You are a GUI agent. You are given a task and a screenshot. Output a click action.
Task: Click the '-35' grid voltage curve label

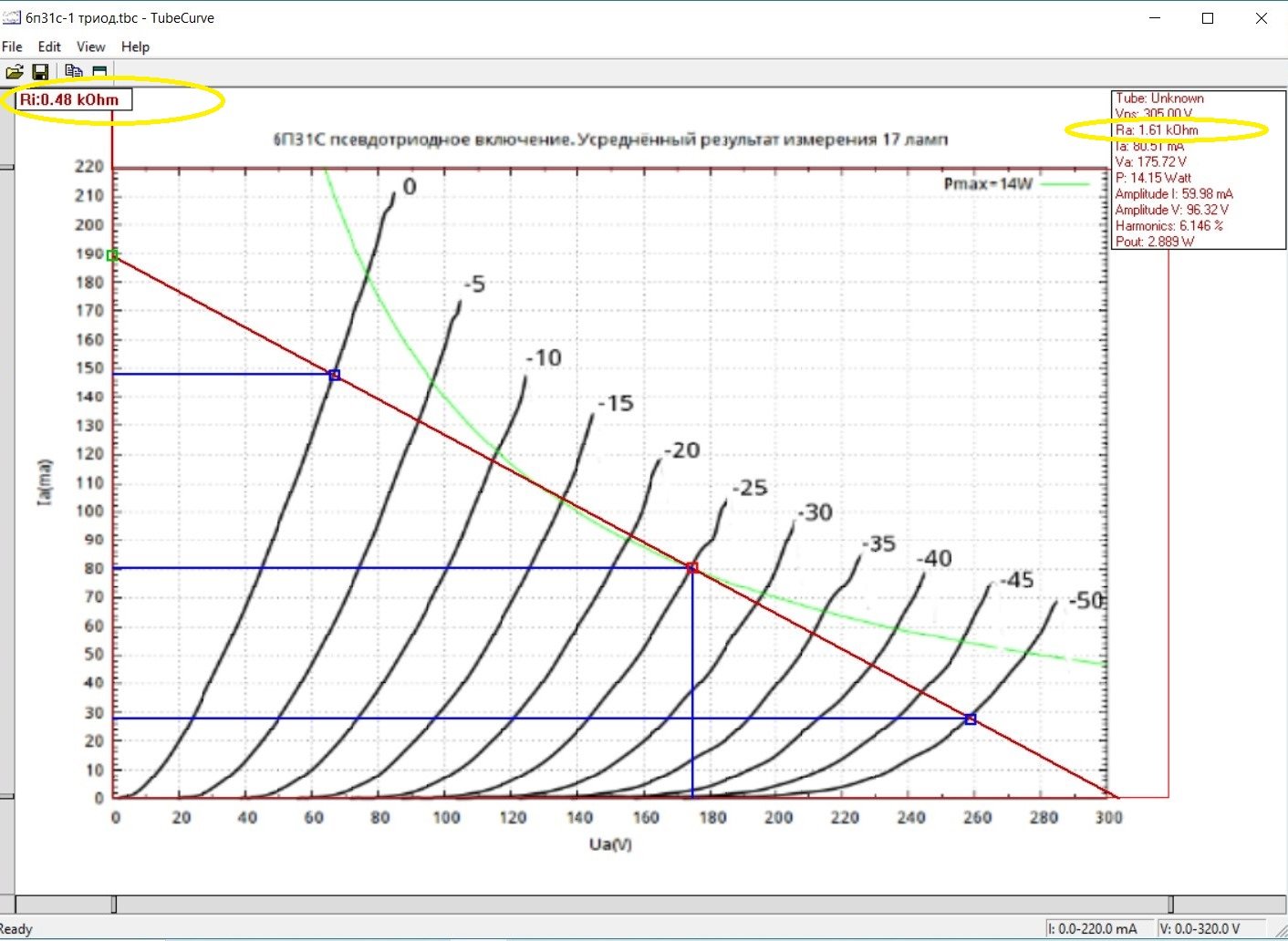879,544
